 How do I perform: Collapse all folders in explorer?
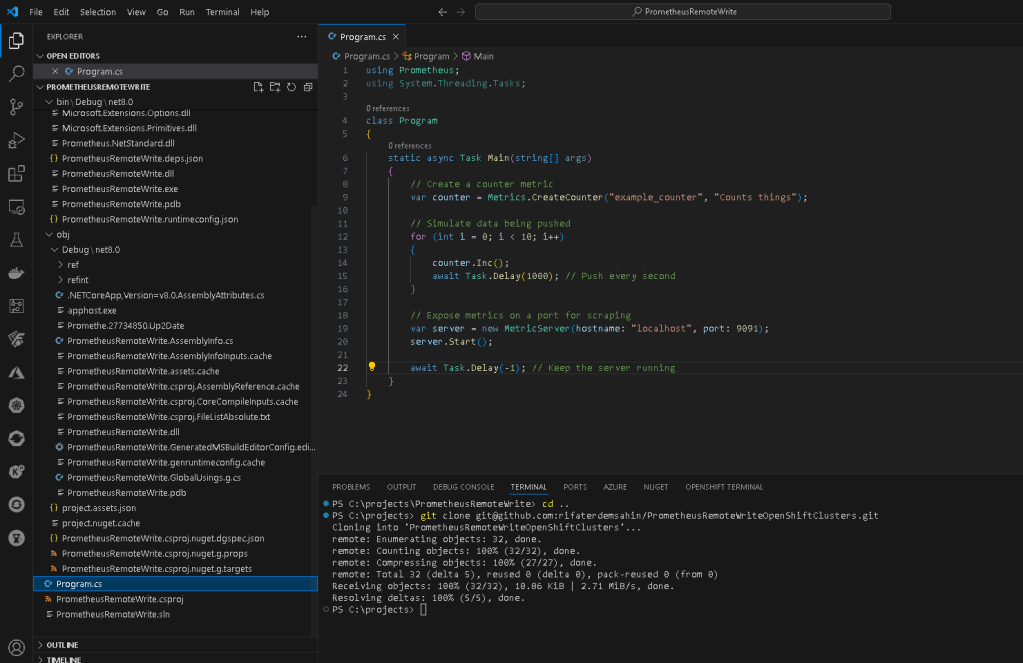coord(308,87)
